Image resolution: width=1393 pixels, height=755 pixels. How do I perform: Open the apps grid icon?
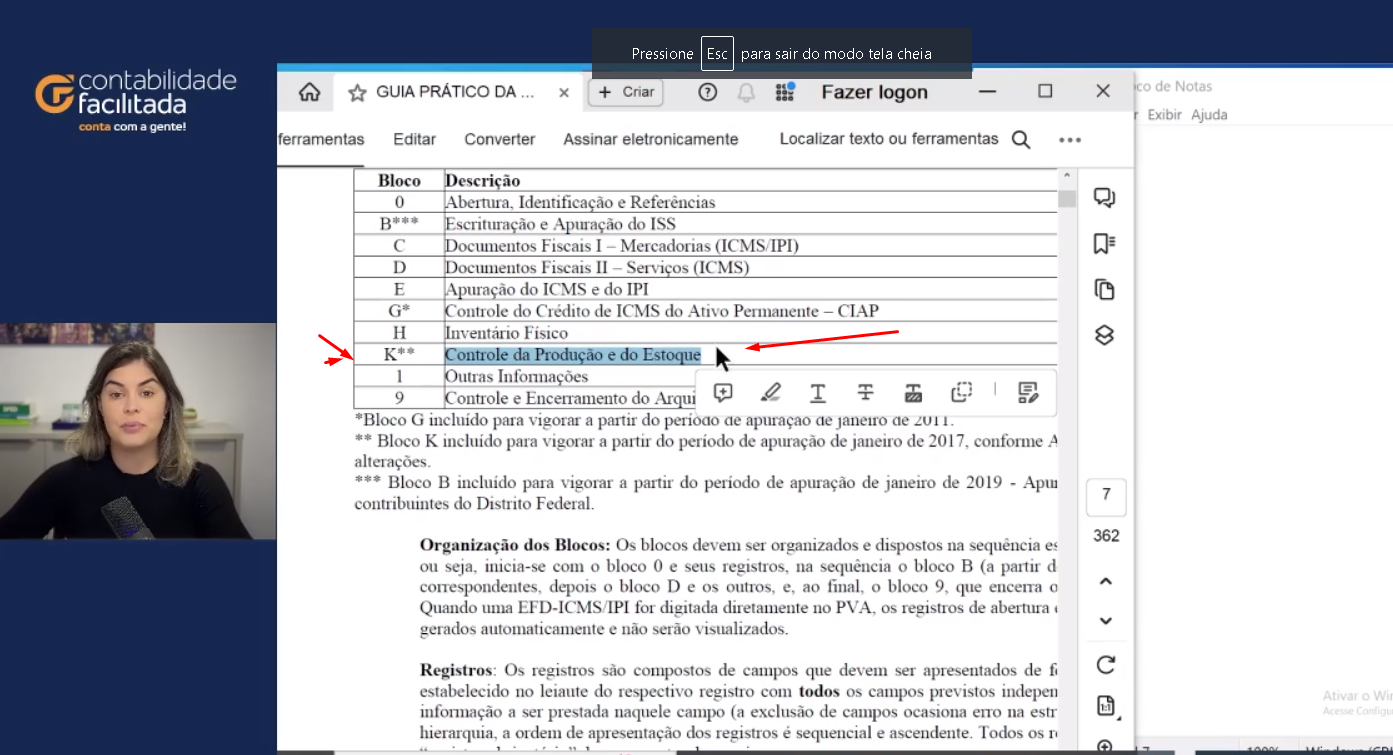point(785,92)
